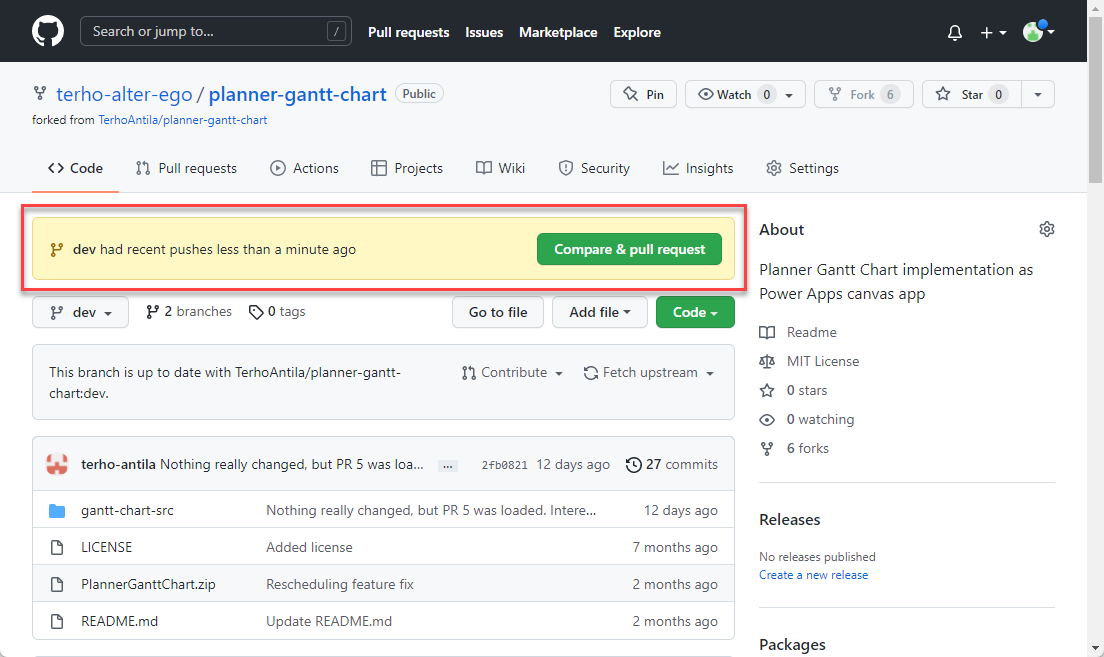The image size is (1104, 657).
Task: Toggle Watch on this repository
Action: pyautogui.click(x=735, y=94)
